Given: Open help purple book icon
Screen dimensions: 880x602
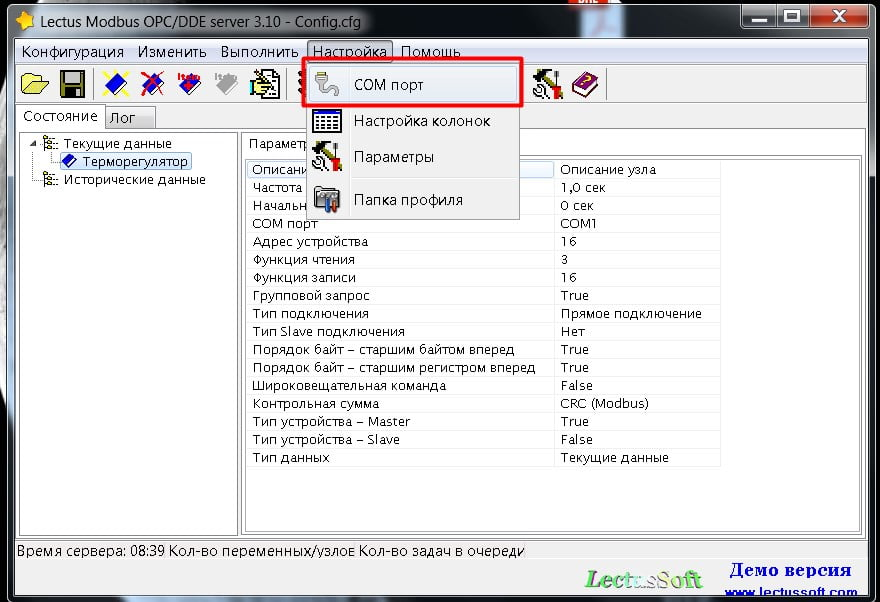Looking at the screenshot, I should 585,84.
